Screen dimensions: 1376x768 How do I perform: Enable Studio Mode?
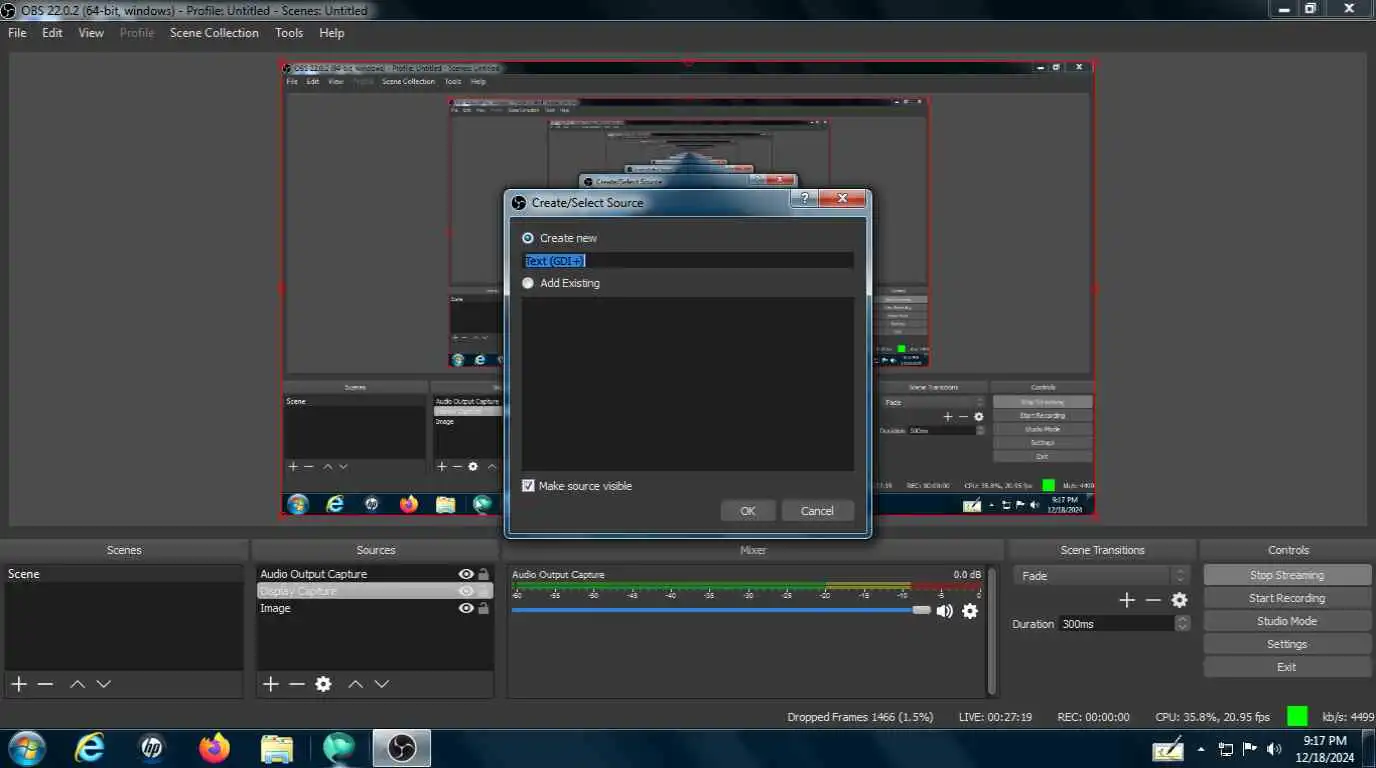coord(1287,621)
